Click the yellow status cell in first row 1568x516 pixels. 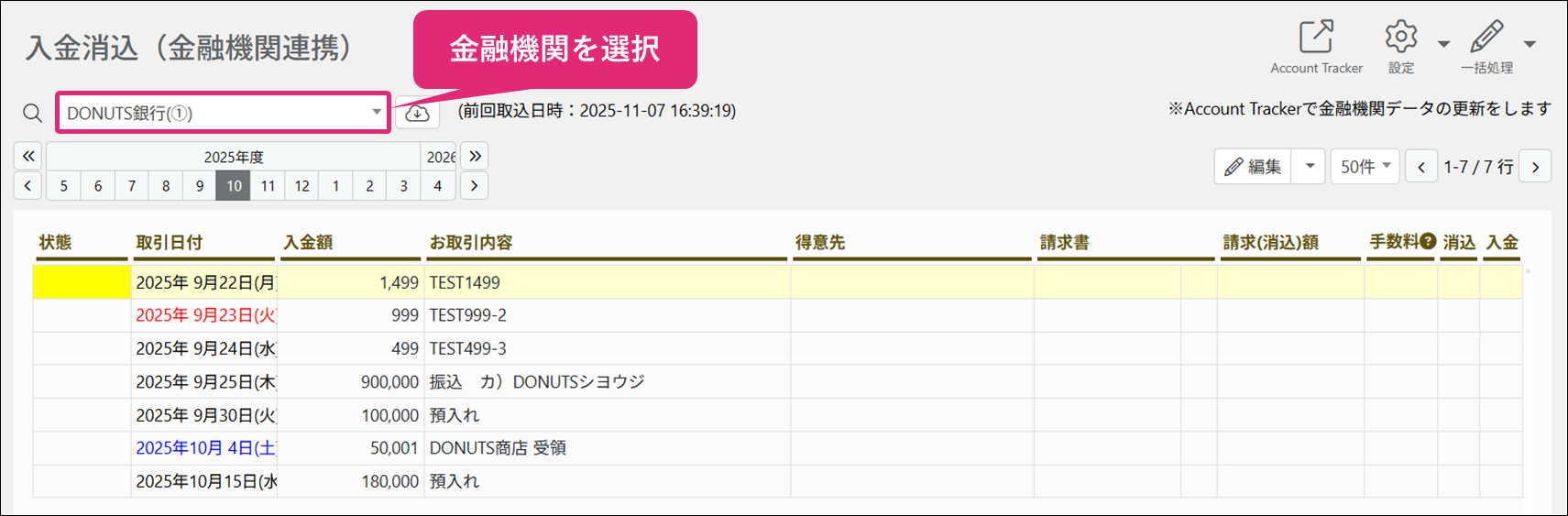click(82, 282)
